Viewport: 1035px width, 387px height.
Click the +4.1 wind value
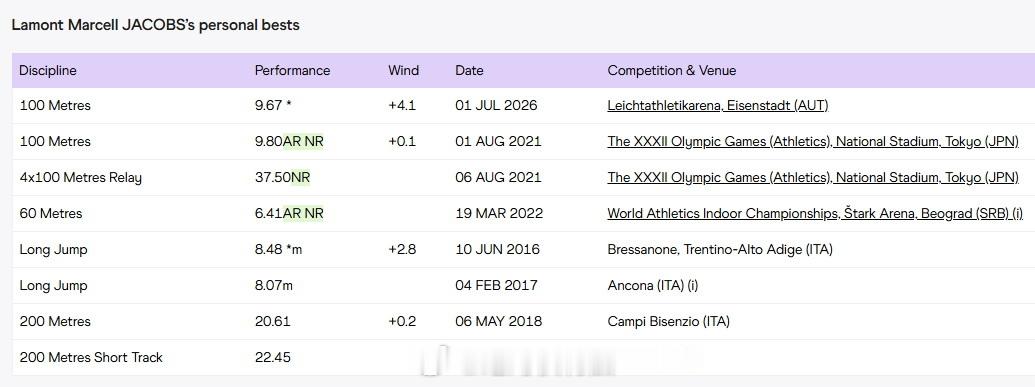tap(402, 106)
